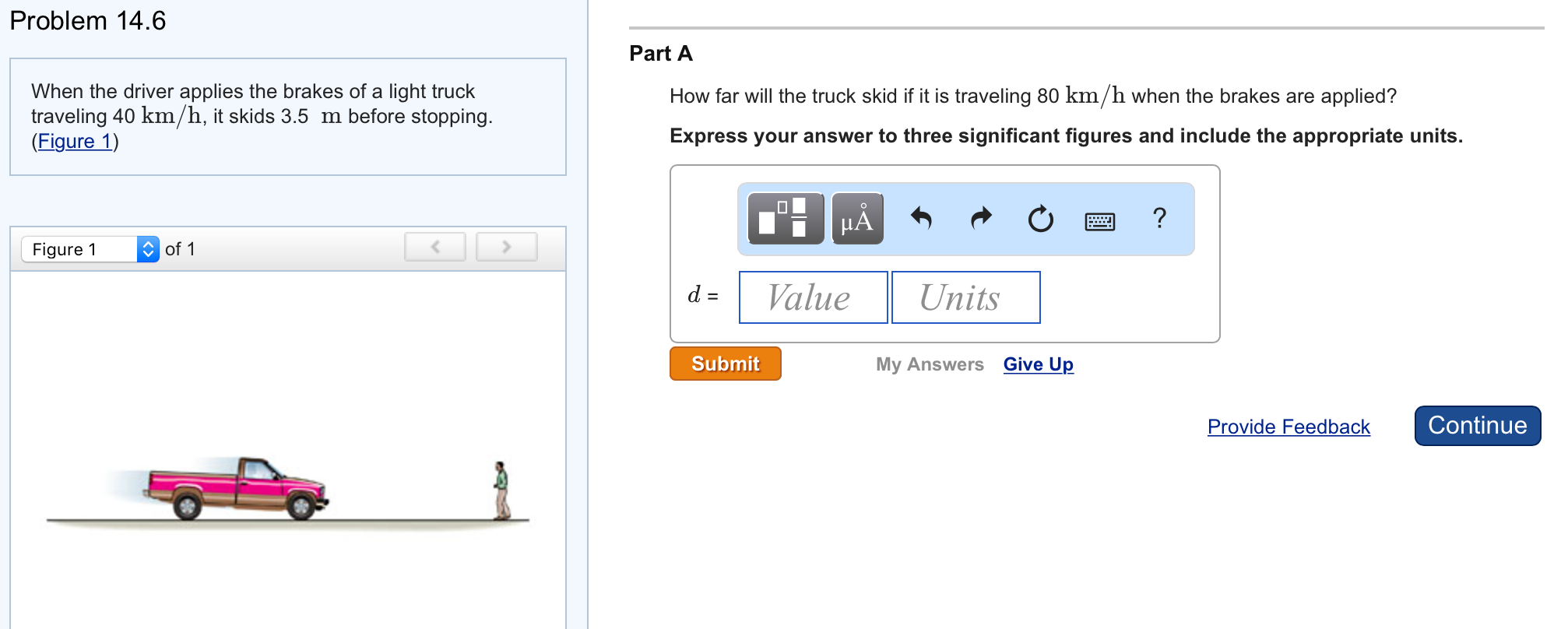
Task: Open the units symbols (µÅ) menu
Action: [856, 219]
